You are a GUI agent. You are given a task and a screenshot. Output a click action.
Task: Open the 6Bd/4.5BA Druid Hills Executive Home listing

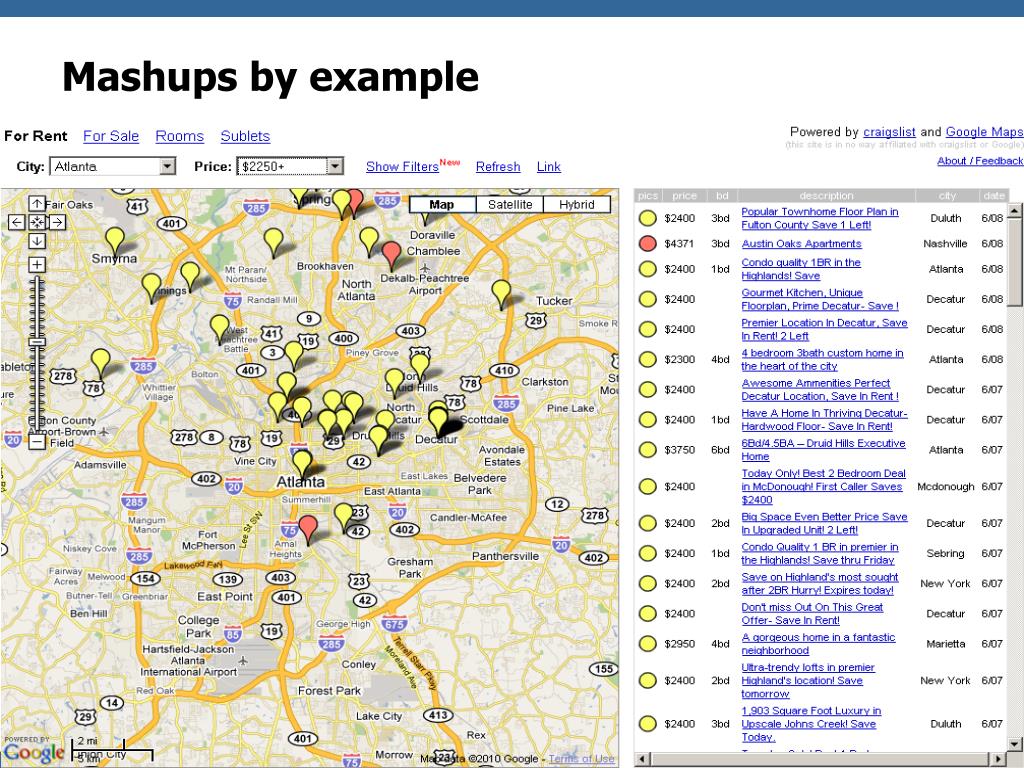(x=823, y=450)
